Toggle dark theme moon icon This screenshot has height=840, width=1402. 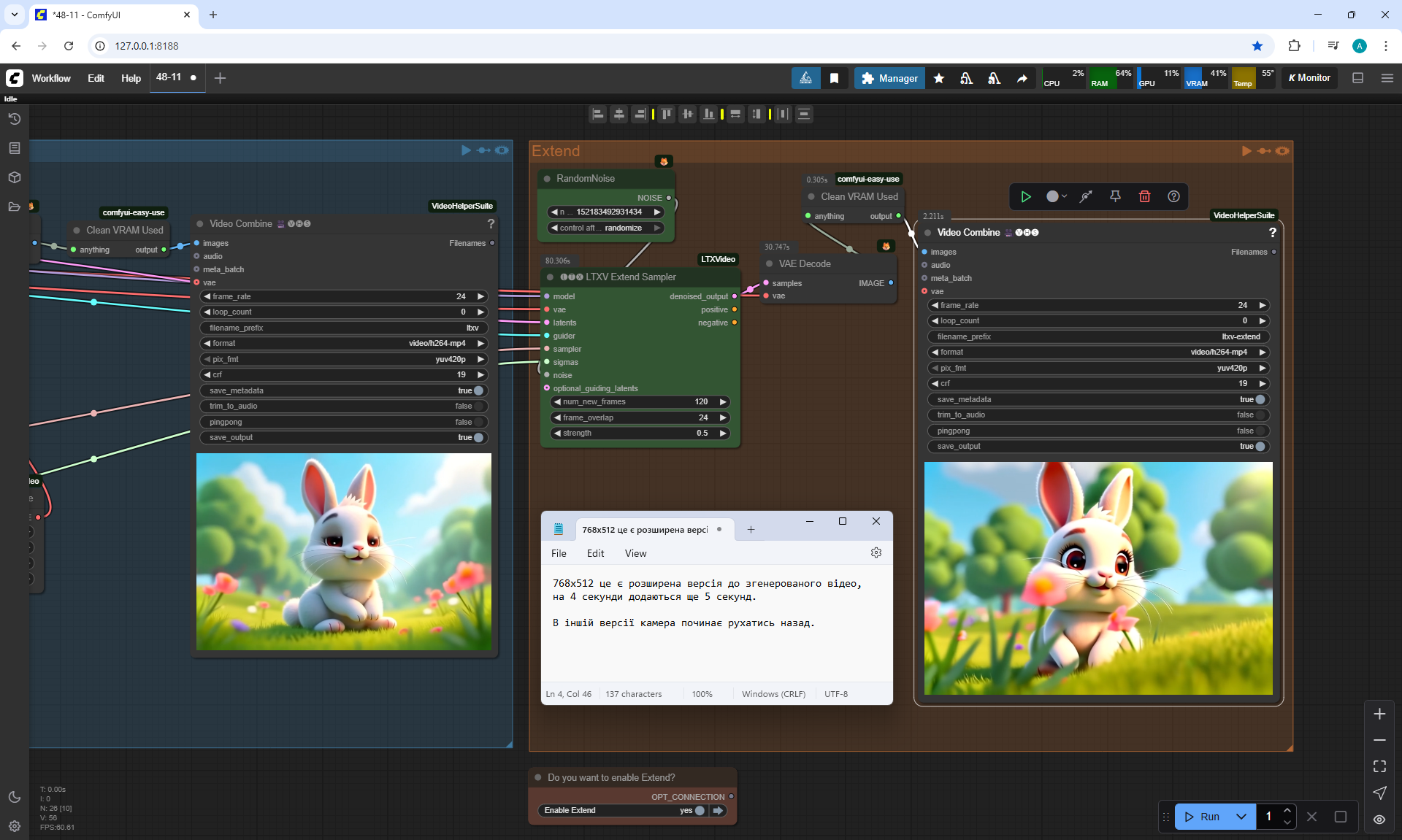point(14,797)
